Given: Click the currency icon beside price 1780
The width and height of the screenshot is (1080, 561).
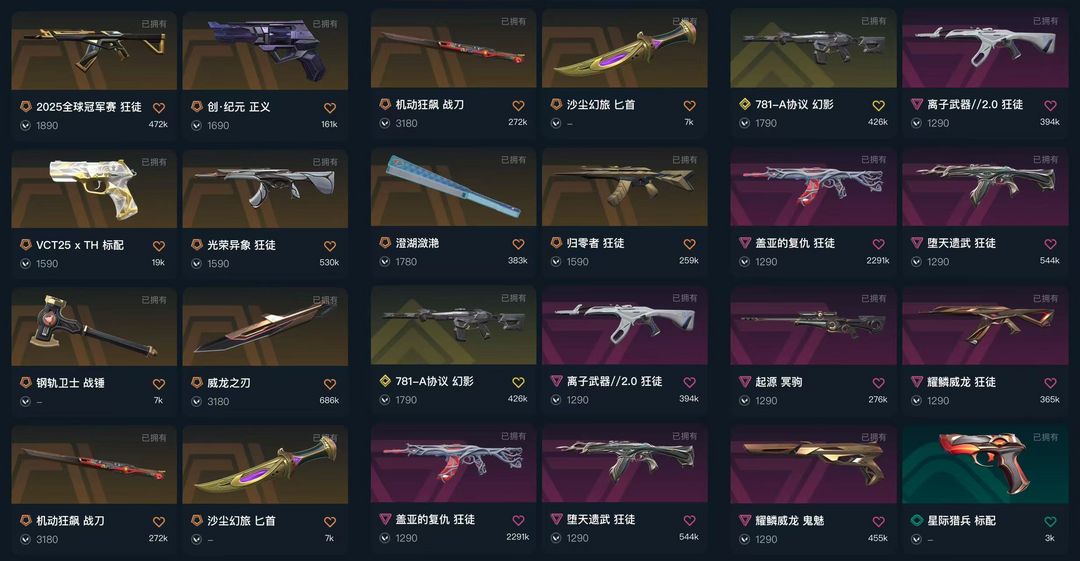Looking at the screenshot, I should pyautogui.click(x=385, y=262).
